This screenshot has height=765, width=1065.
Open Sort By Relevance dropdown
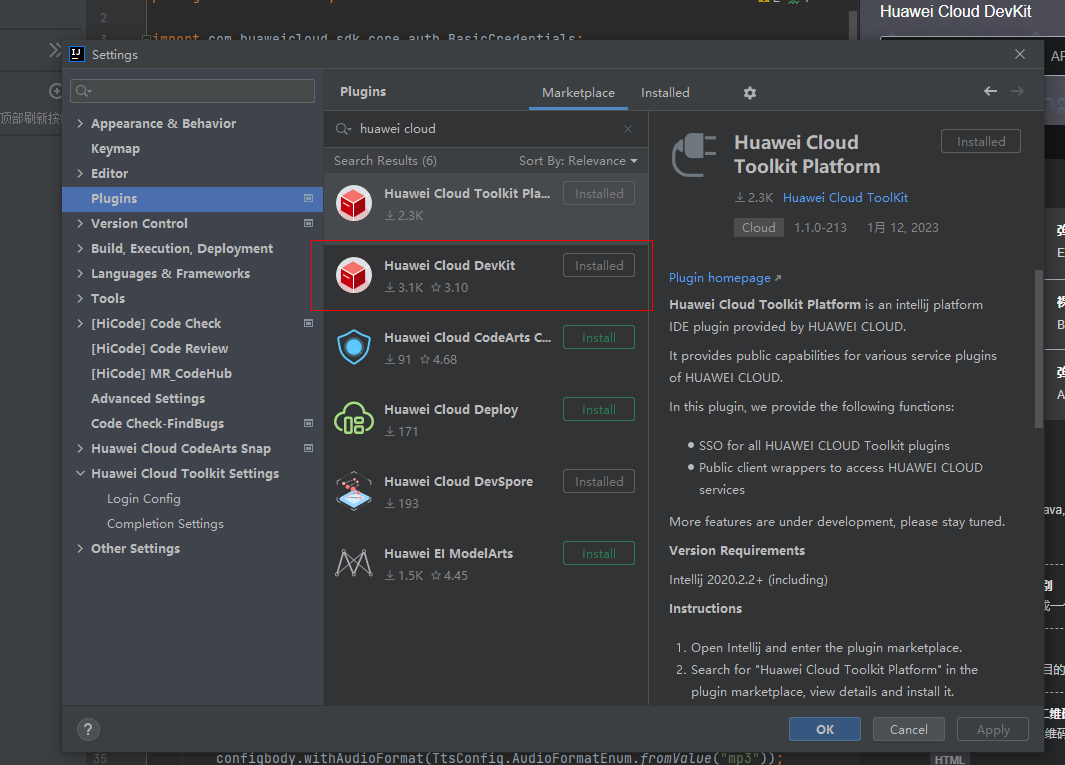coord(578,161)
